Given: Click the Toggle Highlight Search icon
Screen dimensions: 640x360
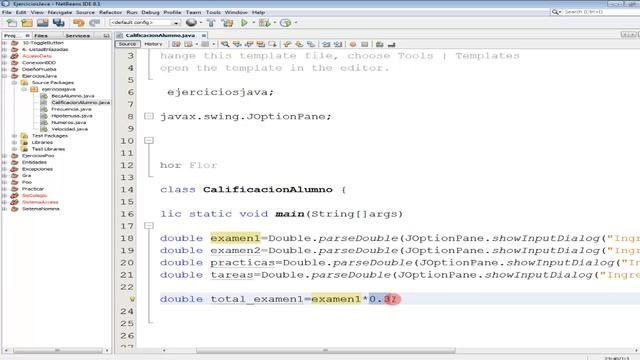Looking at the screenshot, I should tap(260, 44).
